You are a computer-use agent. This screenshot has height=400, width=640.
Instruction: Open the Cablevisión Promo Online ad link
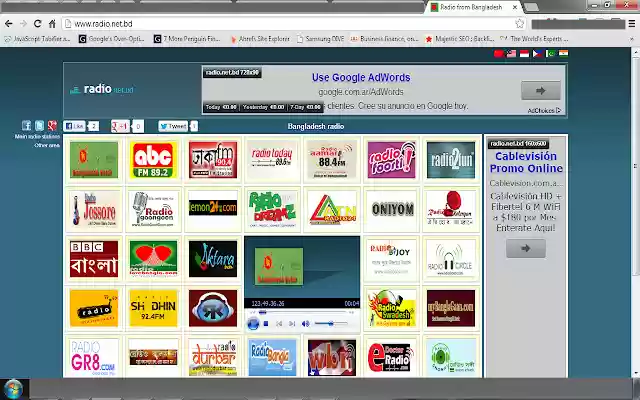(526, 162)
